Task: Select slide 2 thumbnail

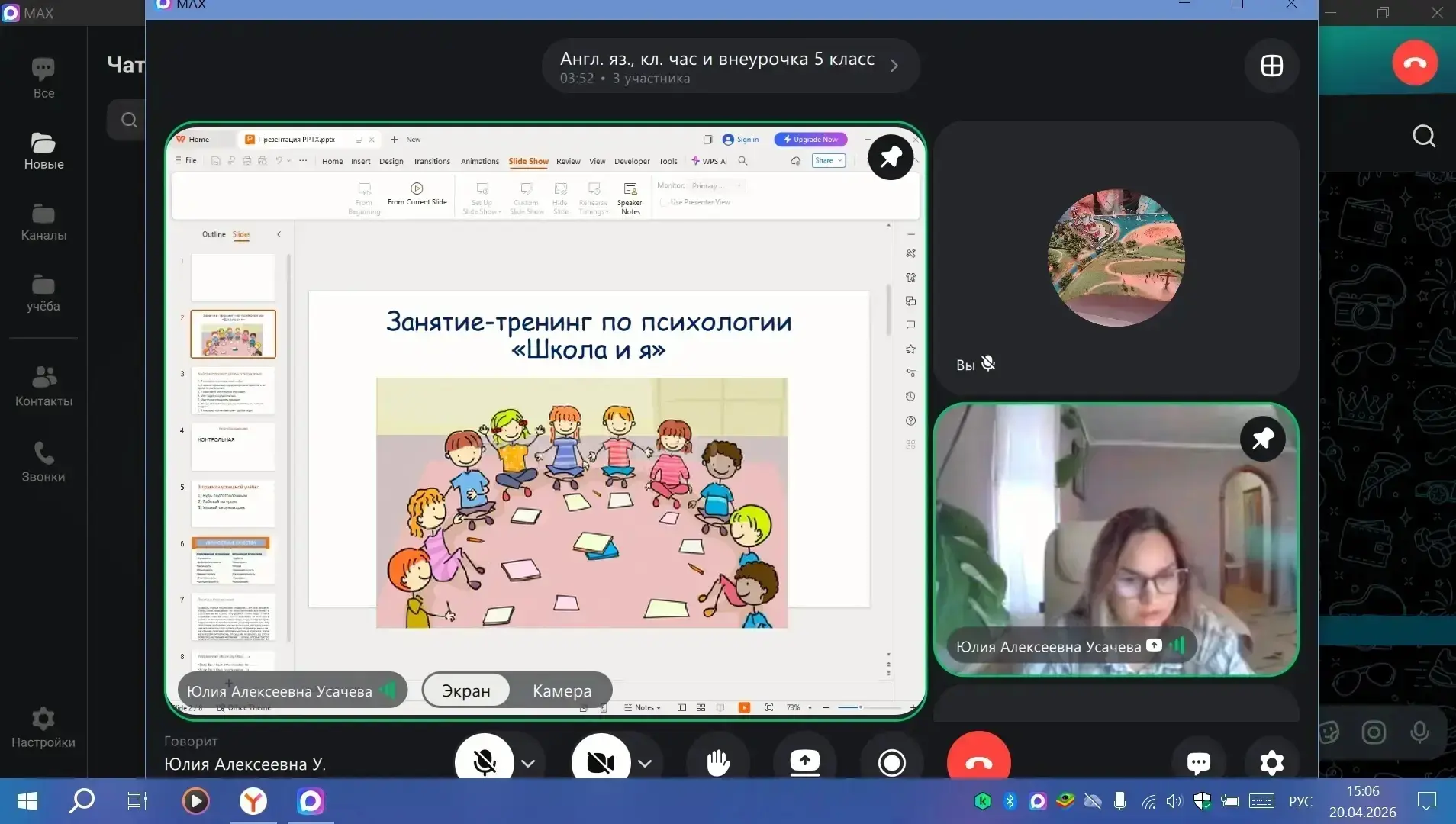Action: point(233,333)
